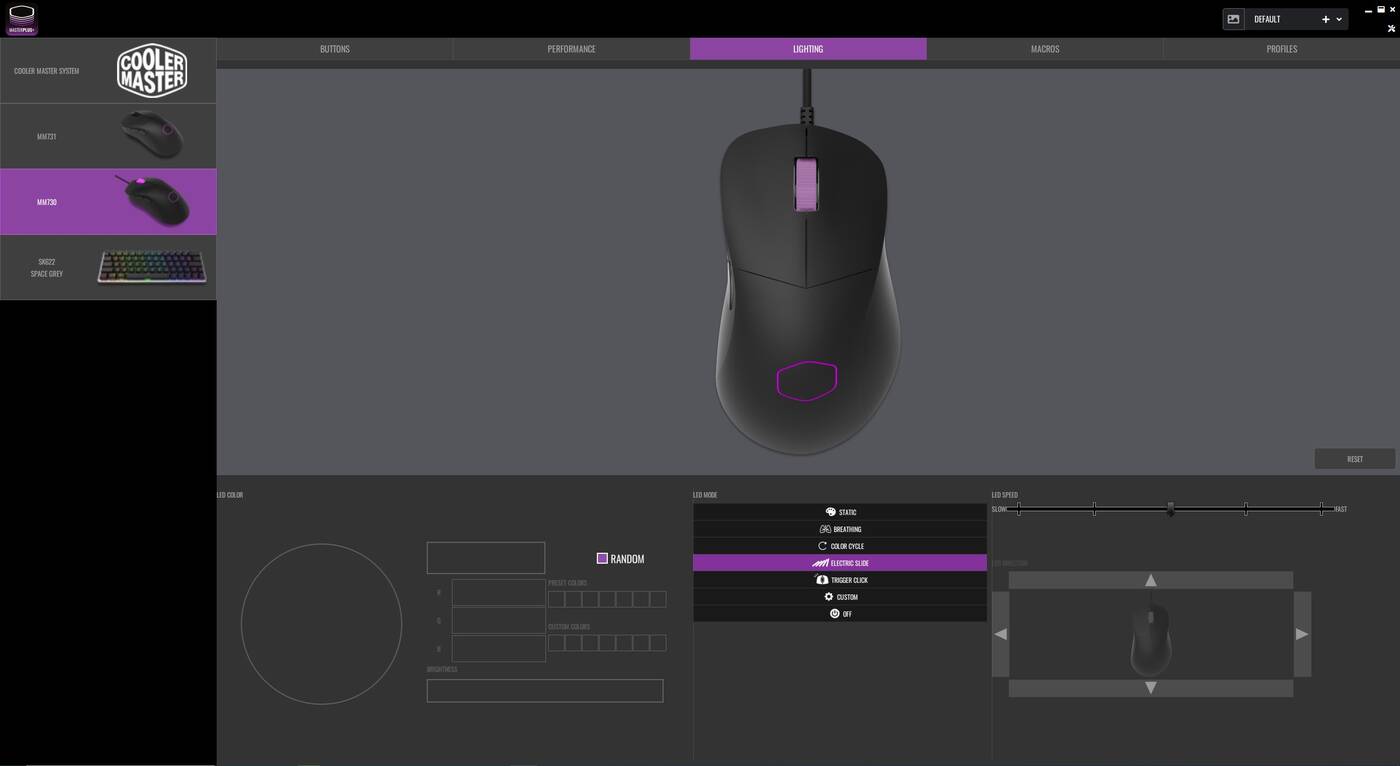Click the Reset button
This screenshot has width=1400, height=766.
coord(1354,459)
